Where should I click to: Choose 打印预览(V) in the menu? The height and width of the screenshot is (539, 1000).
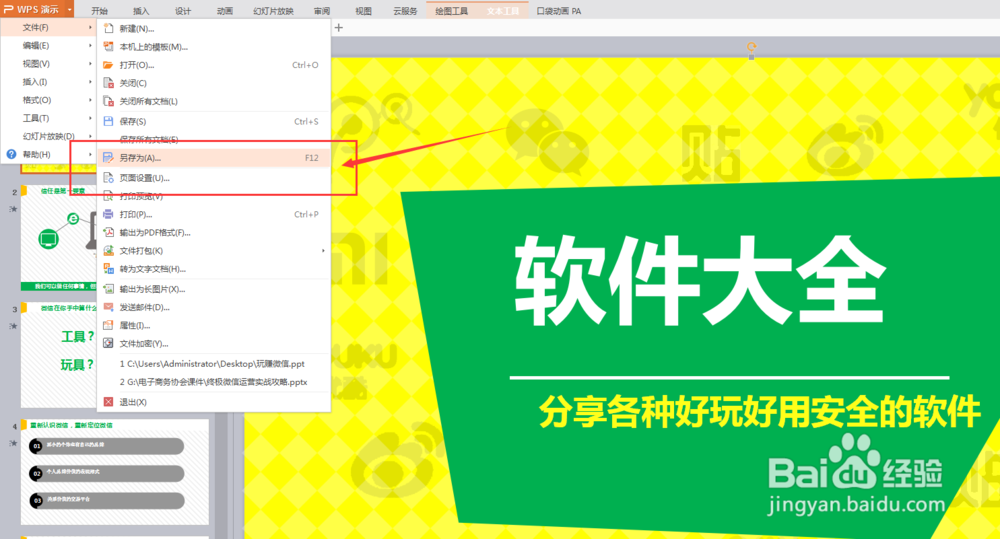click(214, 196)
